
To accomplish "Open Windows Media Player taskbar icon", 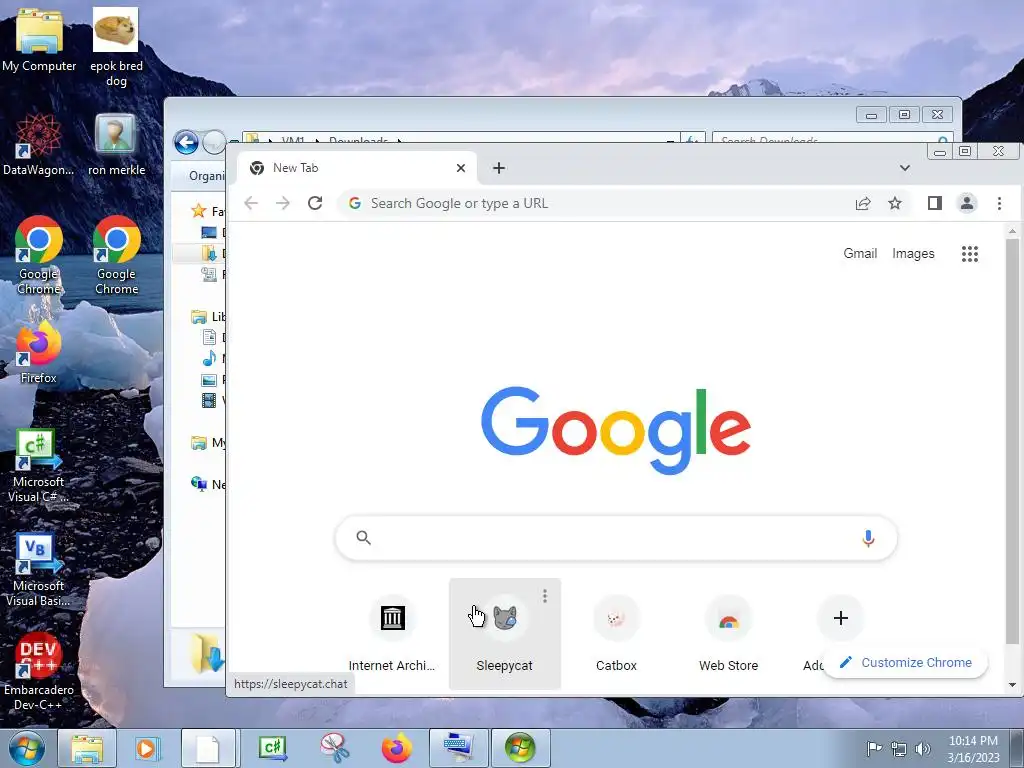I will [x=147, y=748].
